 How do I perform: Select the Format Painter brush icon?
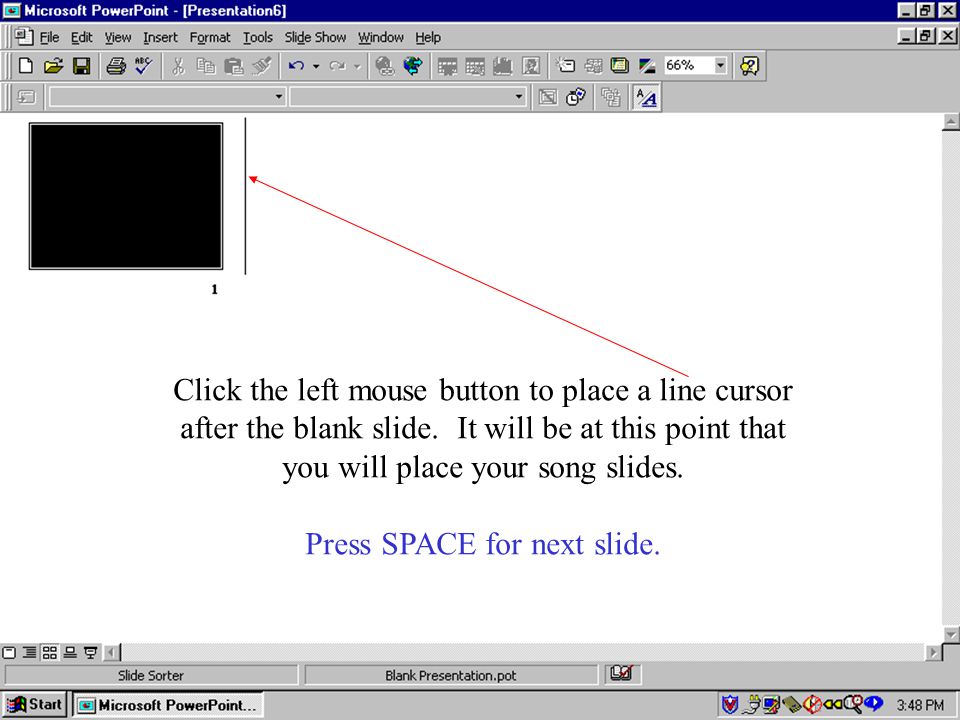(x=262, y=66)
